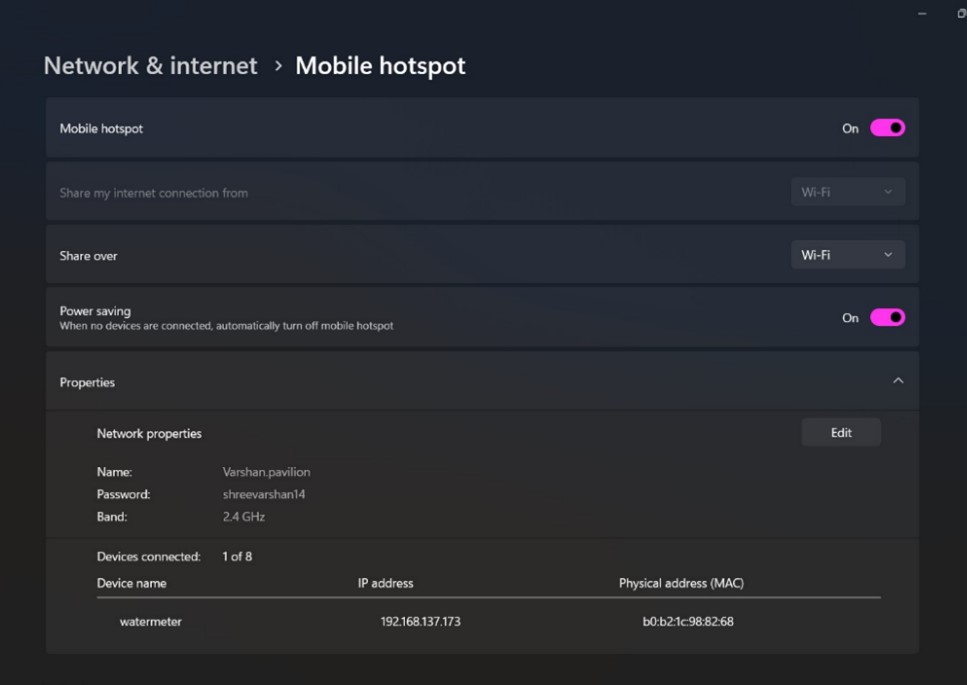This screenshot has width=967, height=685.
Task: Open the Share my internet connection dropdown
Action: (x=847, y=192)
